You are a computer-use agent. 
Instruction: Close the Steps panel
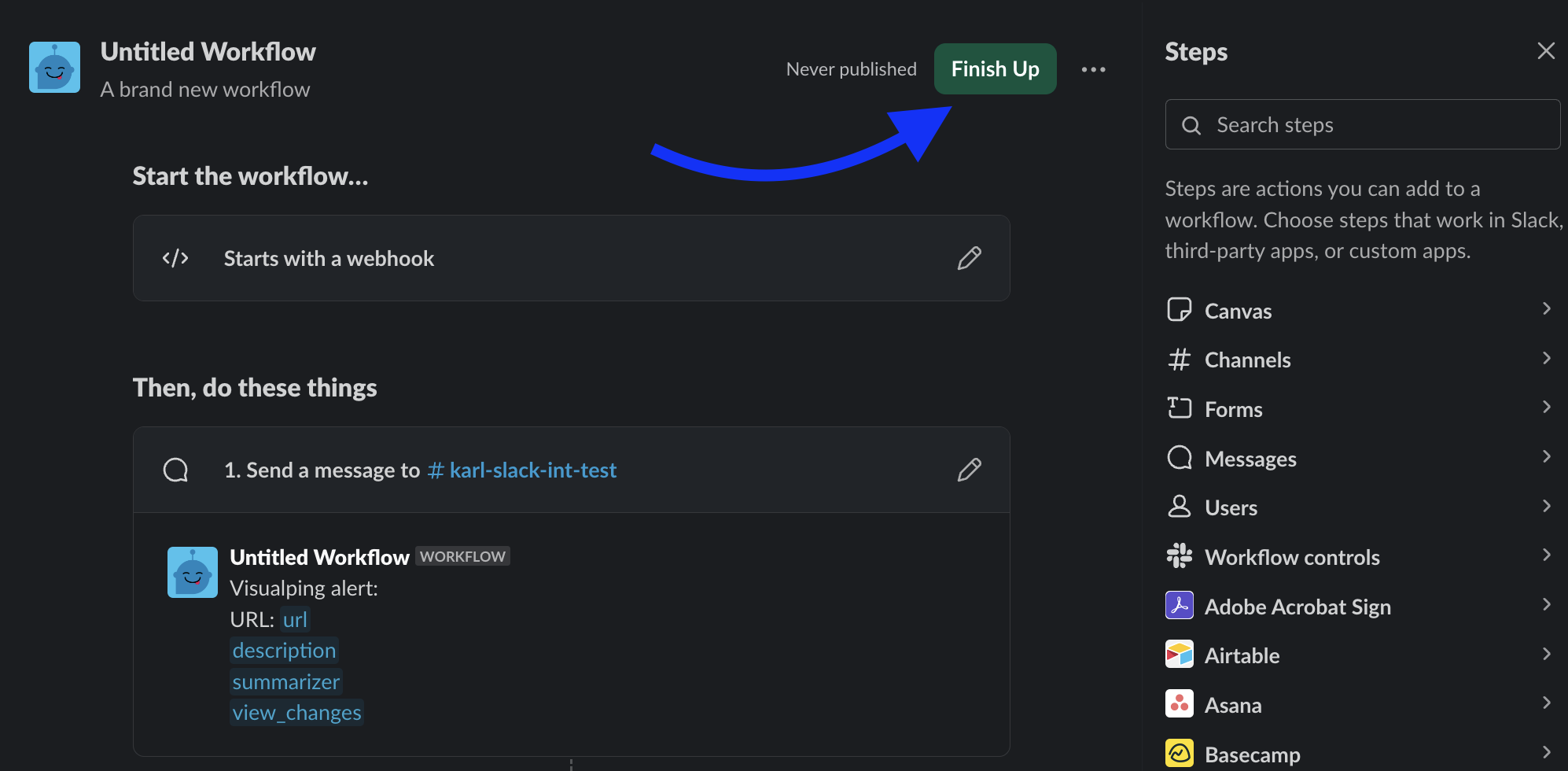coord(1545,51)
